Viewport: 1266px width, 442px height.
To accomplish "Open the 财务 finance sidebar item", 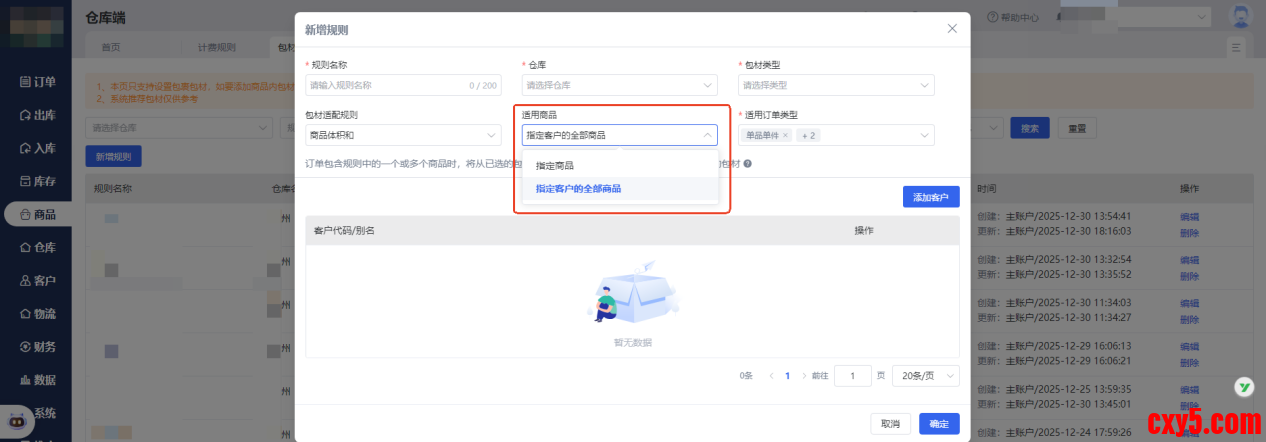I will 37,347.
